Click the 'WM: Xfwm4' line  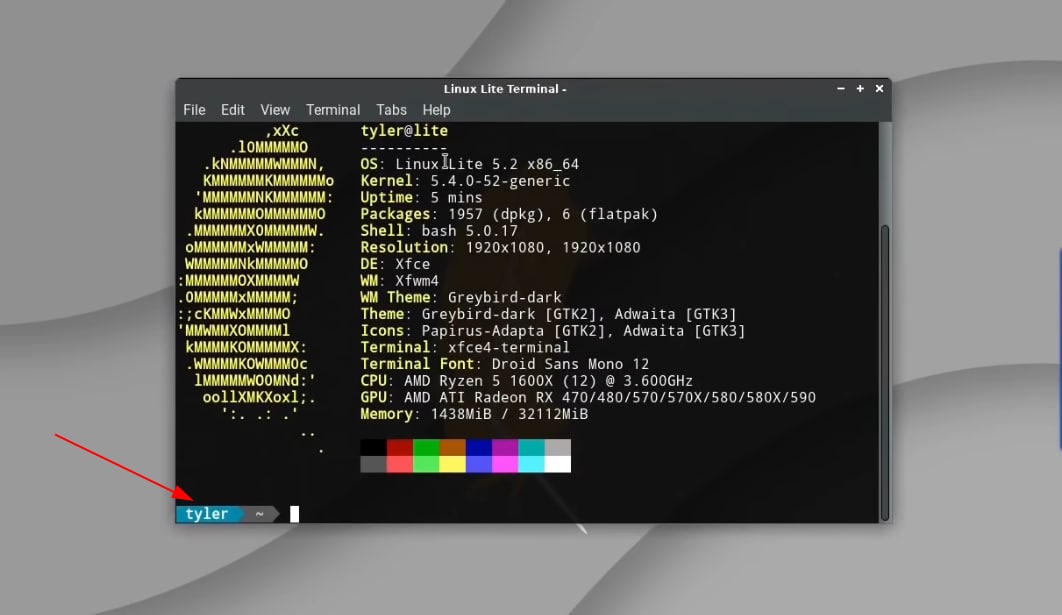400,280
